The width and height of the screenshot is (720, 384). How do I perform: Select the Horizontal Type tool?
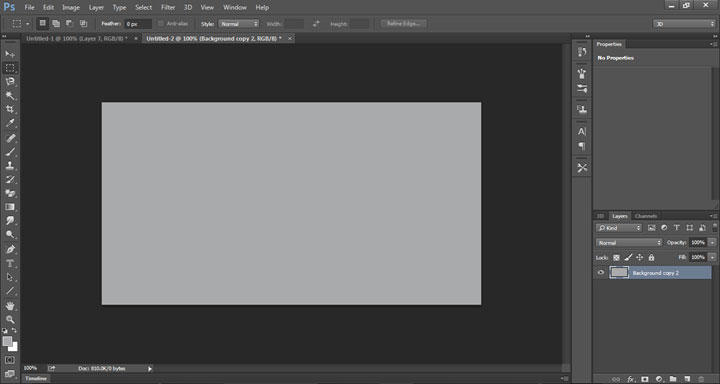pos(10,263)
